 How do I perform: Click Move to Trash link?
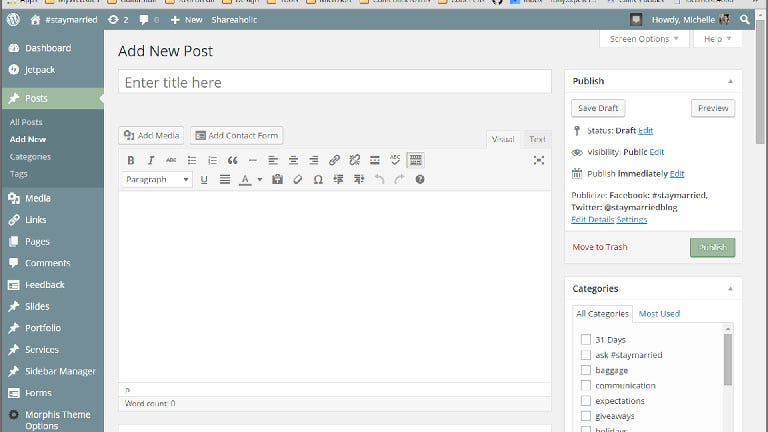600,247
